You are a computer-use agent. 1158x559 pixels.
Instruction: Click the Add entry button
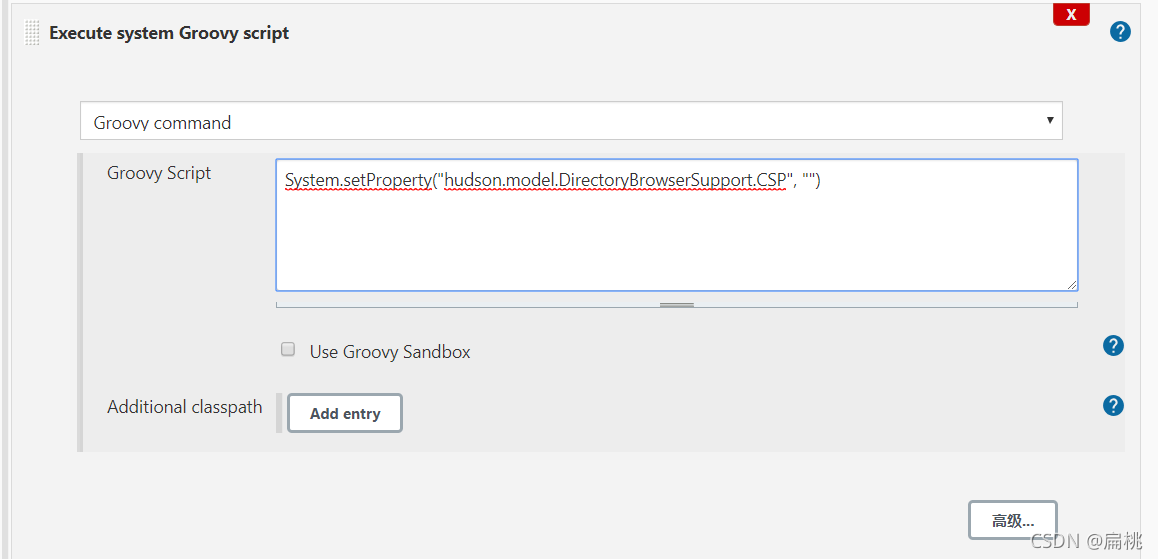(x=345, y=413)
